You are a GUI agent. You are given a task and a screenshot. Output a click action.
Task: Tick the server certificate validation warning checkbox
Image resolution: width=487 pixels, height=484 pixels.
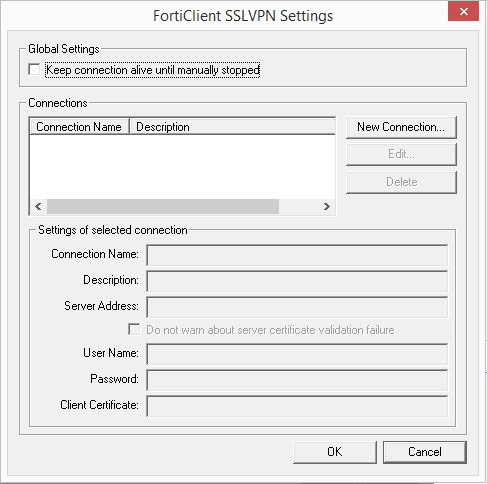pos(134,330)
